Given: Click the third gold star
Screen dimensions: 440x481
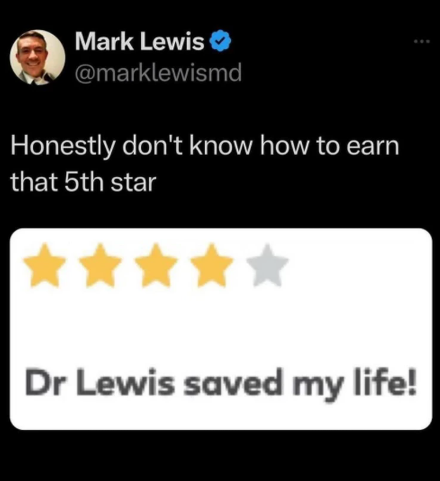Looking at the screenshot, I should (x=157, y=266).
